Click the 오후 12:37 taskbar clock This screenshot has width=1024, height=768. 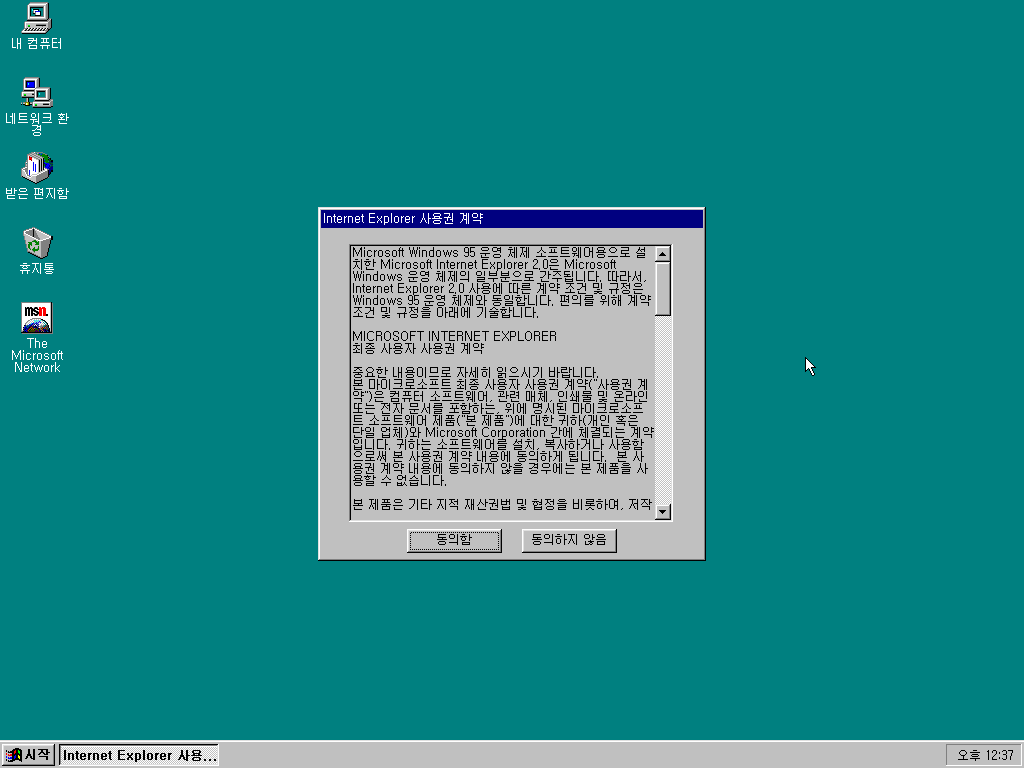click(x=984, y=755)
